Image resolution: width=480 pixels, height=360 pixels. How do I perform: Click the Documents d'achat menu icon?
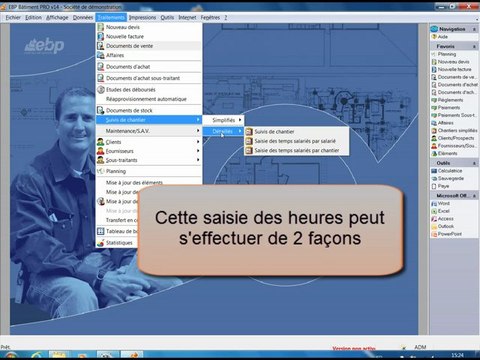point(101,67)
